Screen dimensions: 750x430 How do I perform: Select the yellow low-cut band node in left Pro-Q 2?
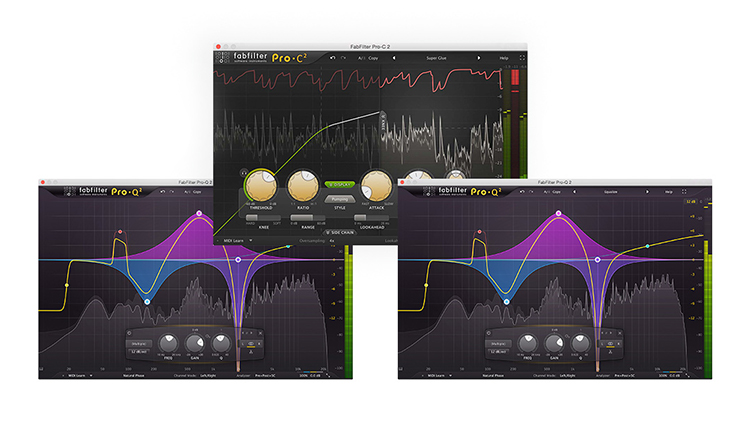tap(67, 286)
